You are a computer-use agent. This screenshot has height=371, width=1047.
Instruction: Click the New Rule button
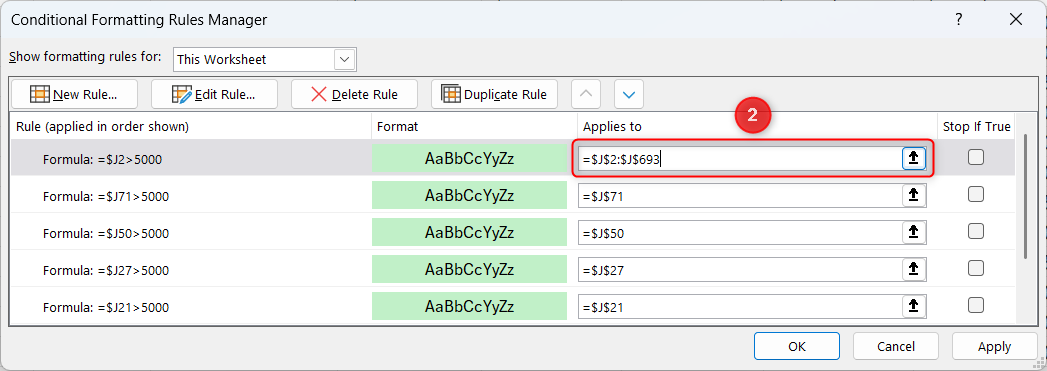74,94
